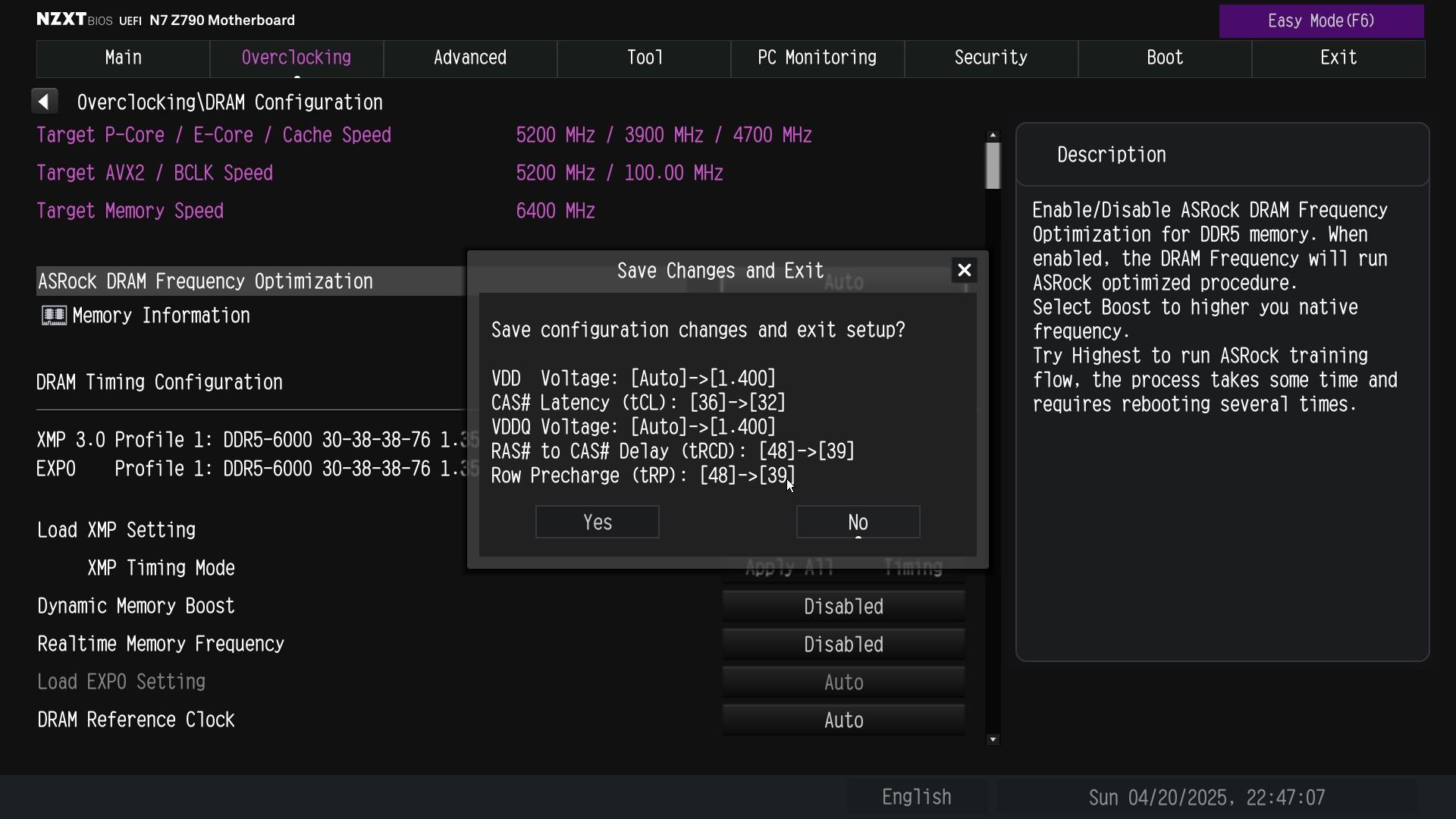Click the scrollbar down arrow

tap(993, 739)
